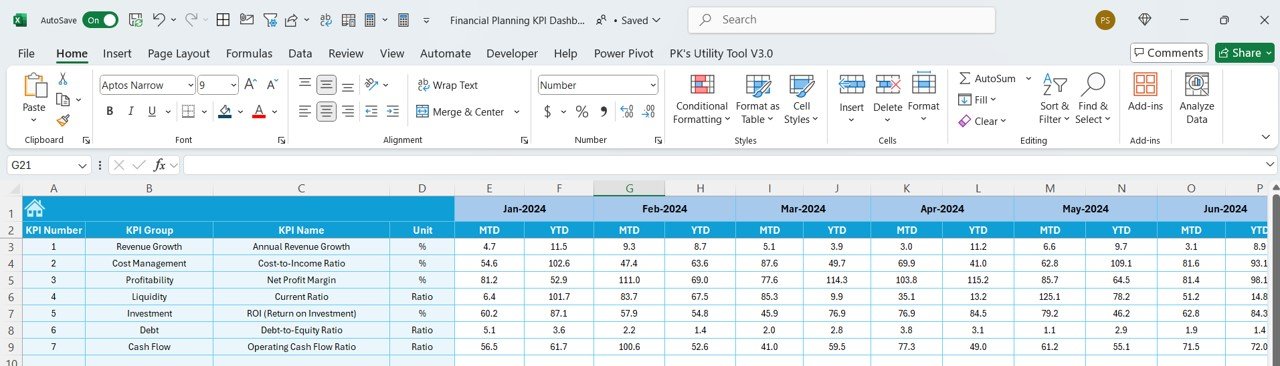The width and height of the screenshot is (1280, 366).
Task: Toggle Bold formatting
Action: pos(109,112)
